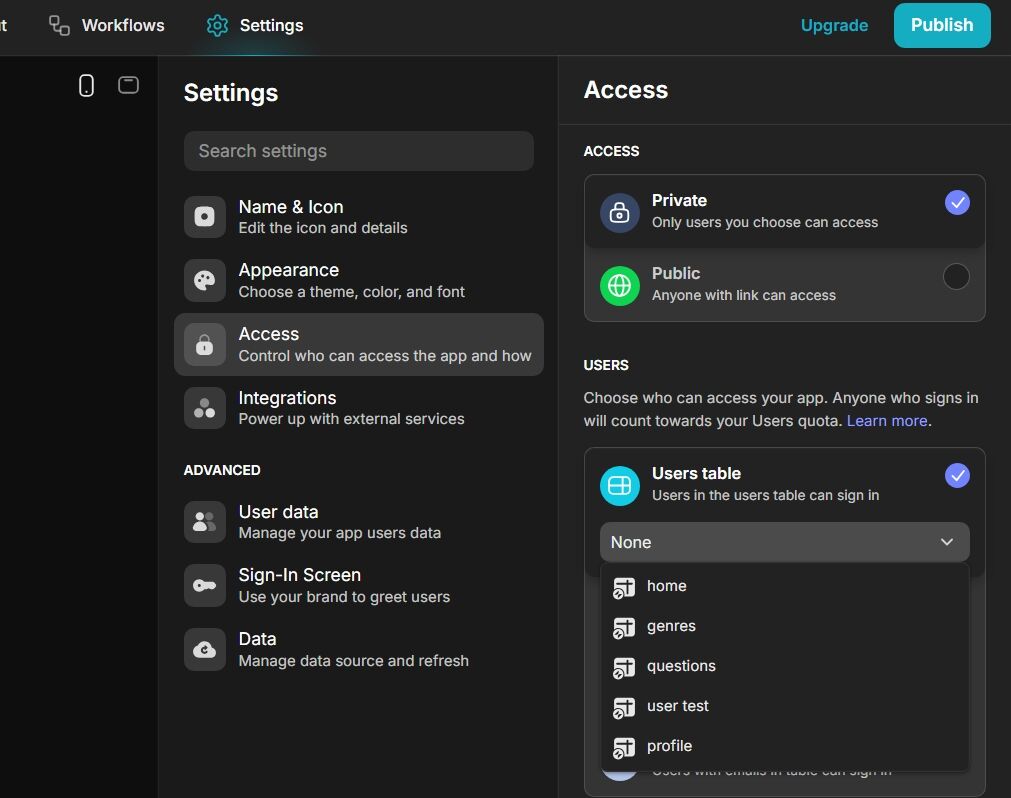The height and width of the screenshot is (798, 1011).
Task: Click the Private padlock icon
Action: [620, 212]
